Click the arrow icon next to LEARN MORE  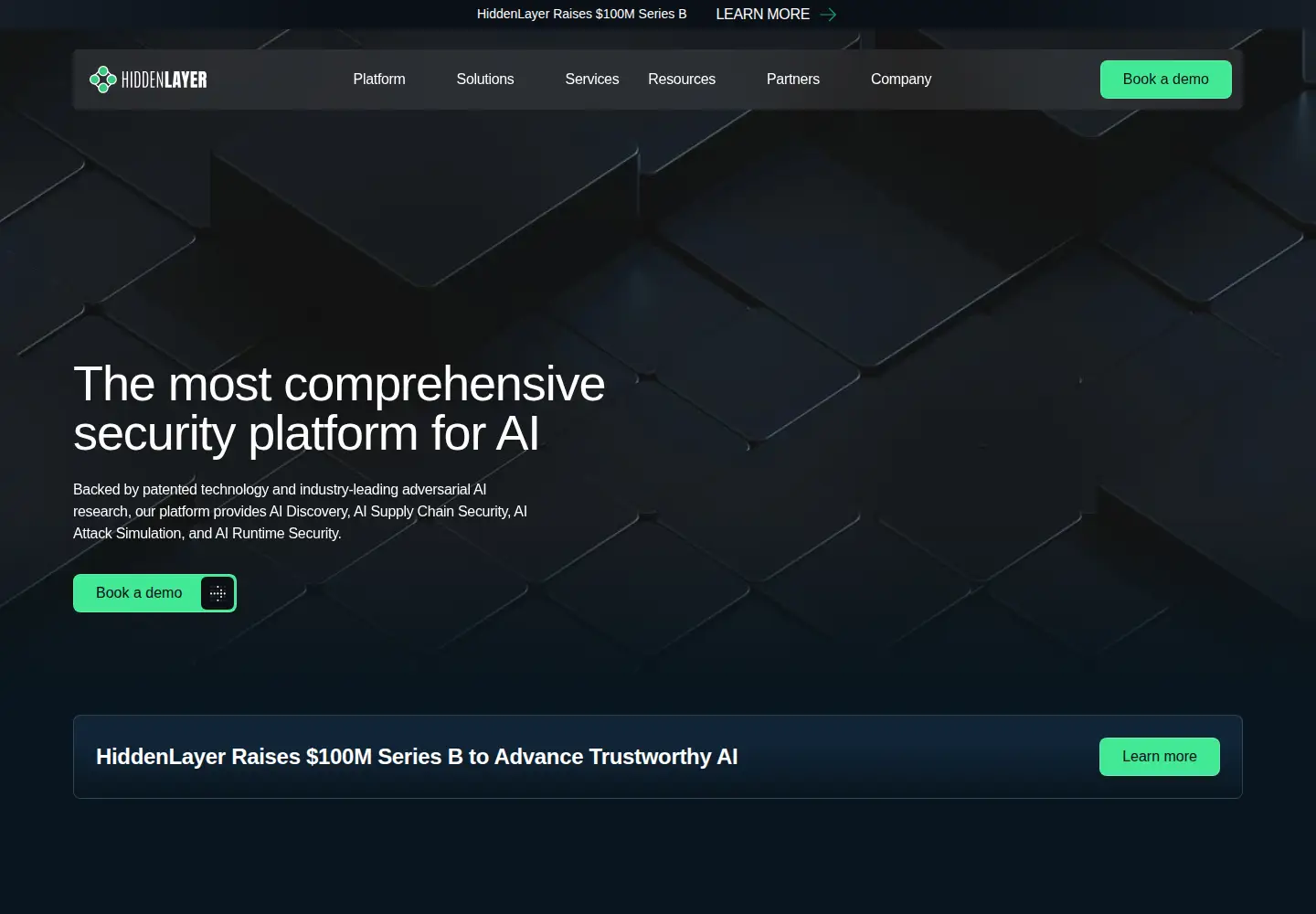(x=828, y=15)
